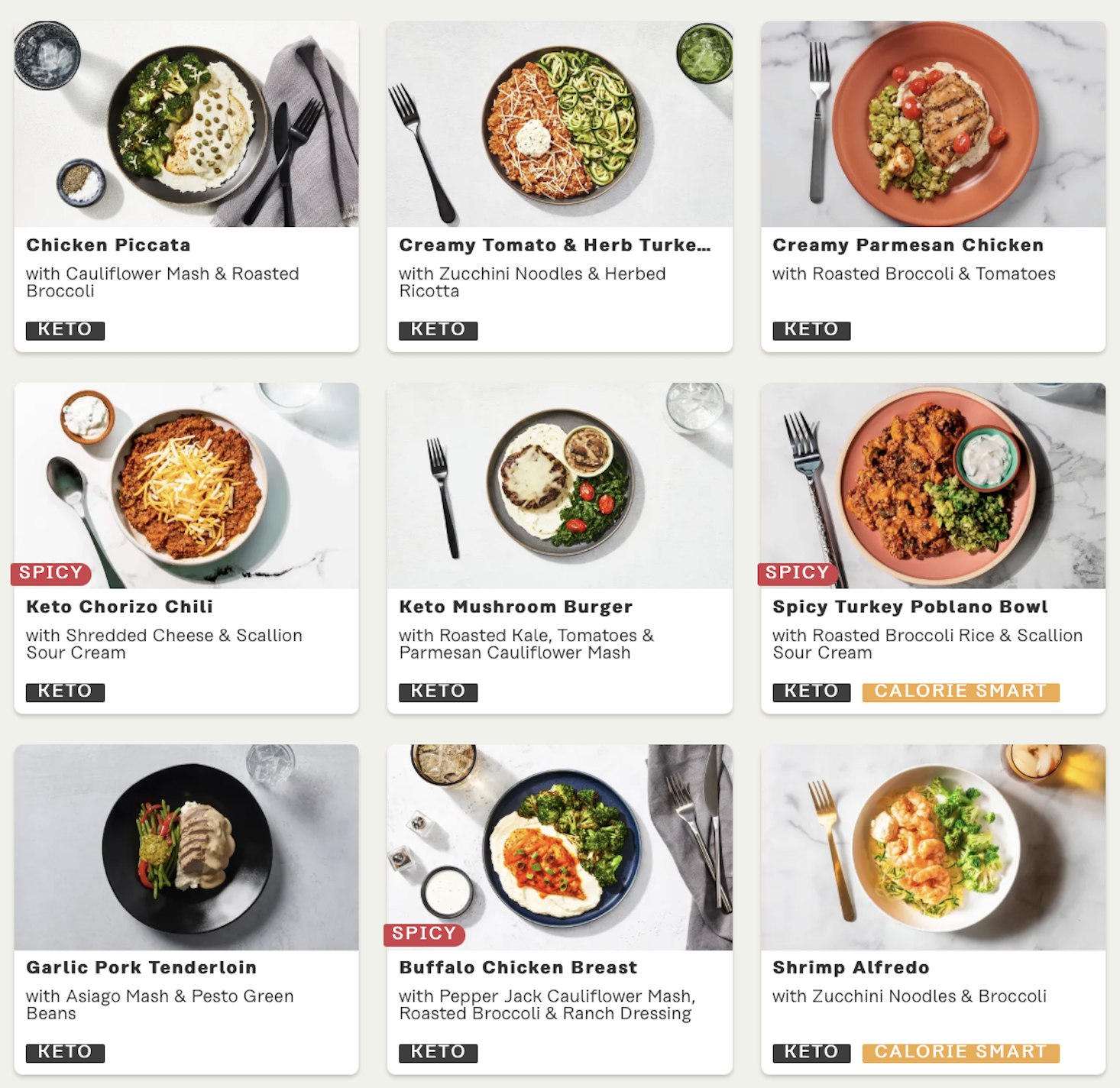Screen dimensions: 1120x1088
Task: Select the Creamy Parmesan Chicken photo
Action: (933, 124)
